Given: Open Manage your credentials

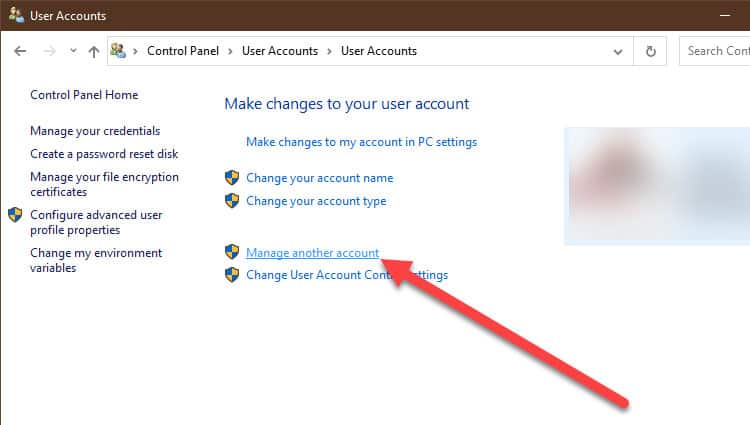Looking at the screenshot, I should point(95,131).
